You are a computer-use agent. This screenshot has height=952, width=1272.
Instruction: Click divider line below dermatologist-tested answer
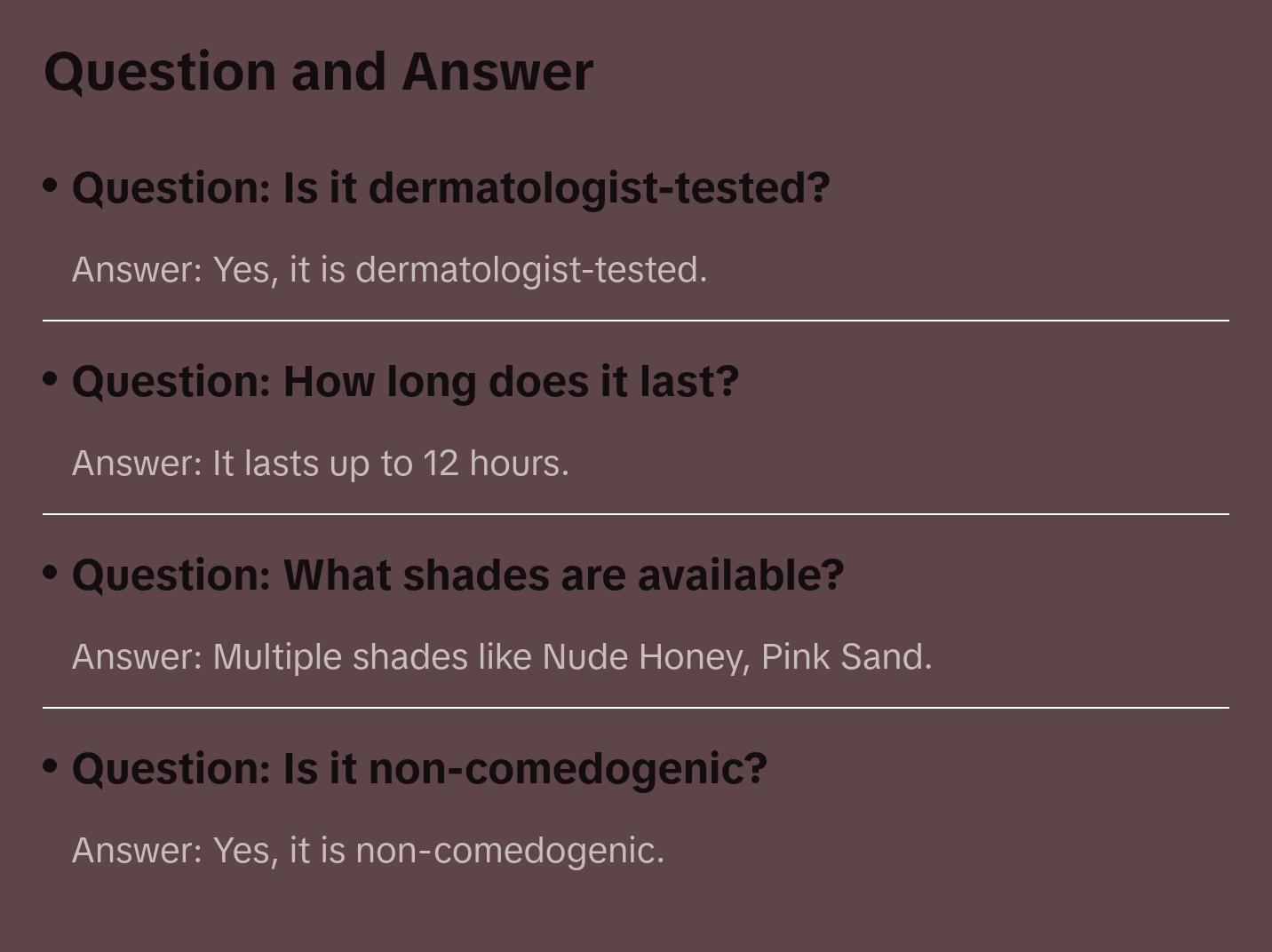pyautogui.click(x=636, y=320)
